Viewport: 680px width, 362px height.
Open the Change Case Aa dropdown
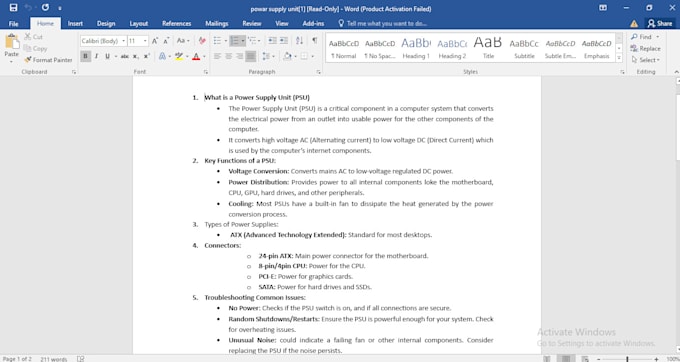point(183,41)
